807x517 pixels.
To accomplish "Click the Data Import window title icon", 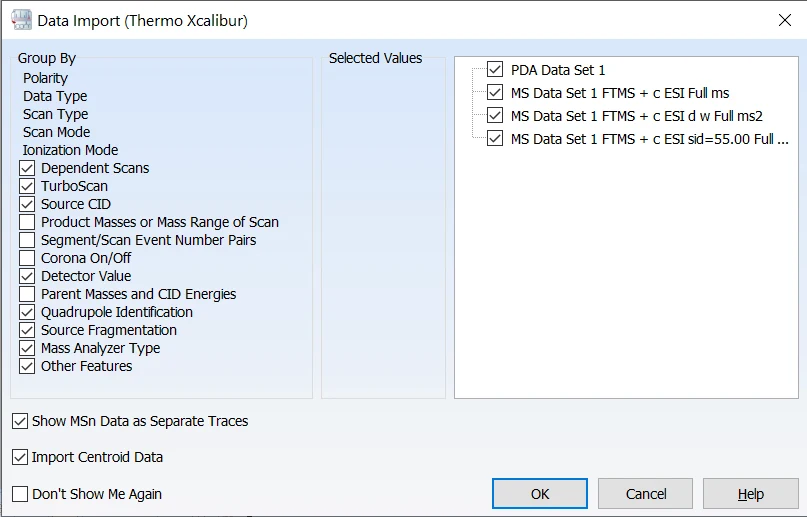I will [x=21, y=20].
